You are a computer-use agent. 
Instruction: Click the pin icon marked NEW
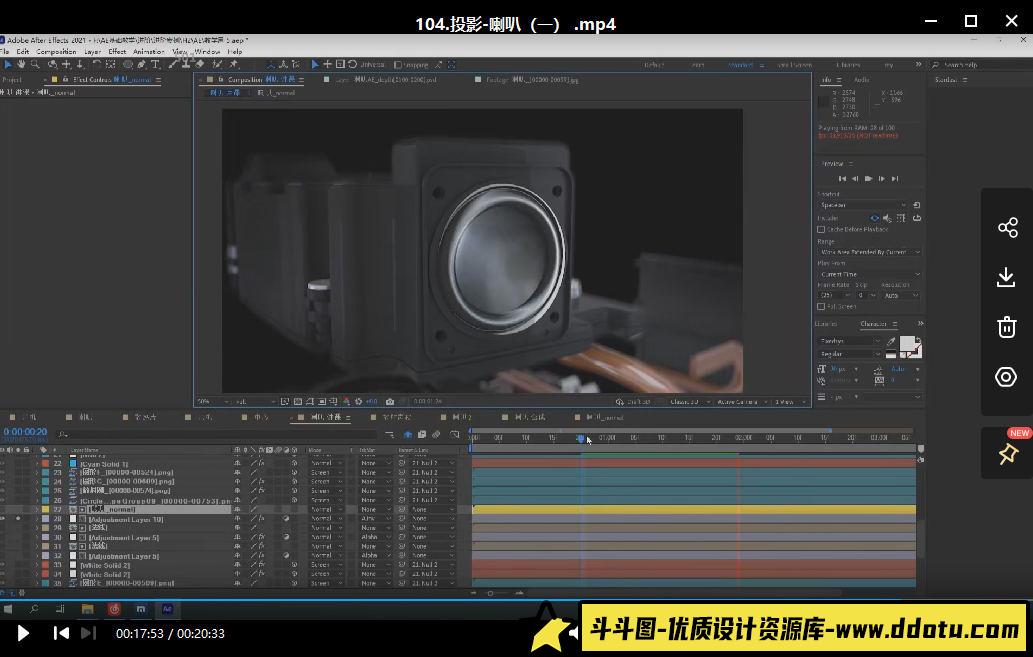click(x=1008, y=453)
